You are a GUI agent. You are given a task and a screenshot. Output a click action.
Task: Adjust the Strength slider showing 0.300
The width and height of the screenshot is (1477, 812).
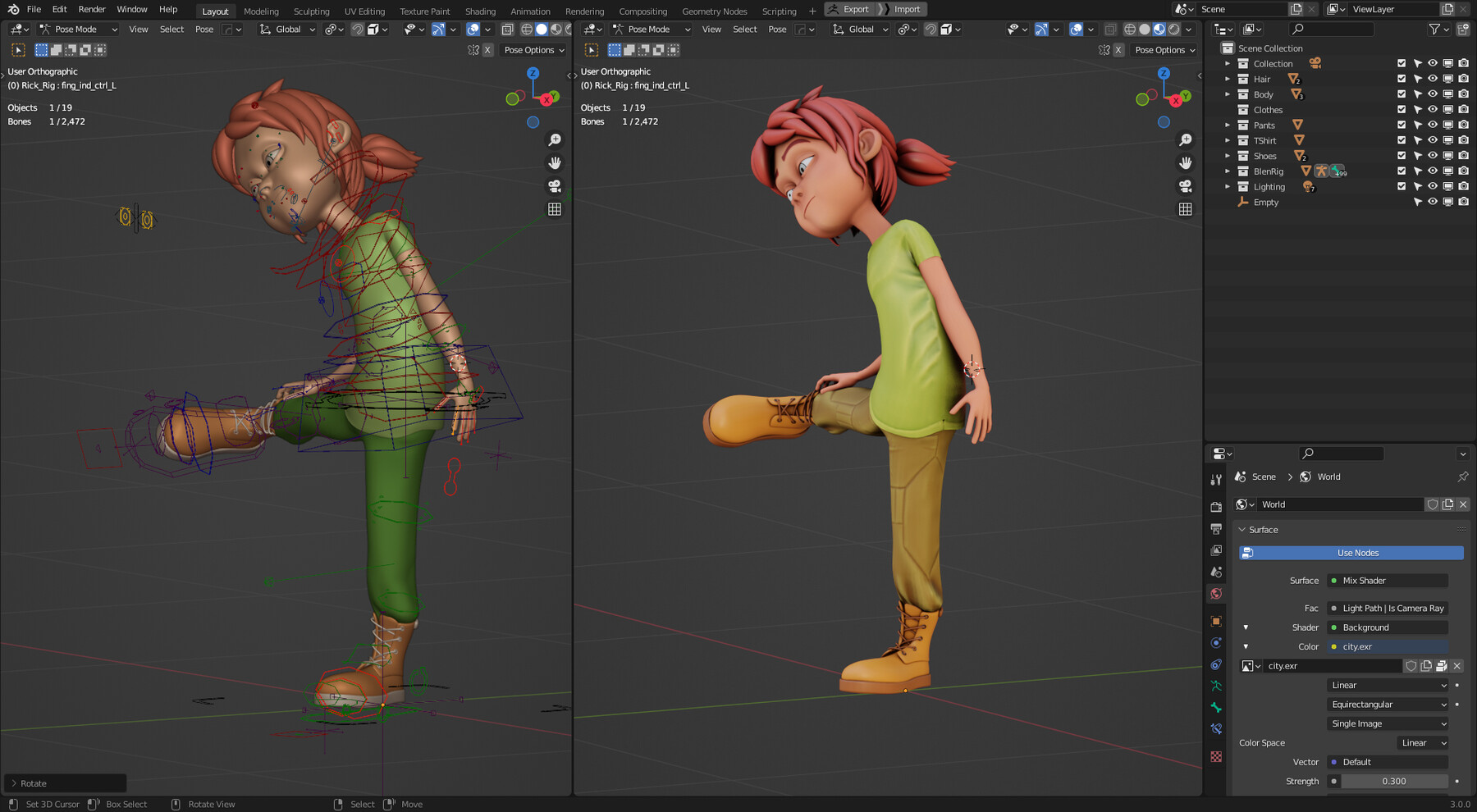(x=1394, y=782)
